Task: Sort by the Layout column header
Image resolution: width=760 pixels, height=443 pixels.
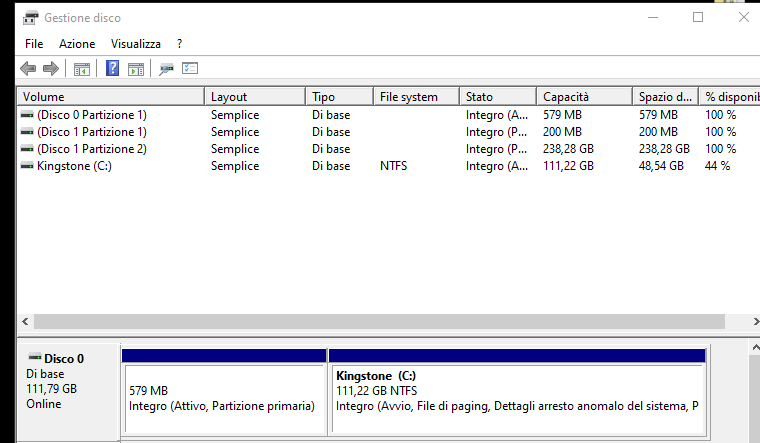Action: point(255,96)
